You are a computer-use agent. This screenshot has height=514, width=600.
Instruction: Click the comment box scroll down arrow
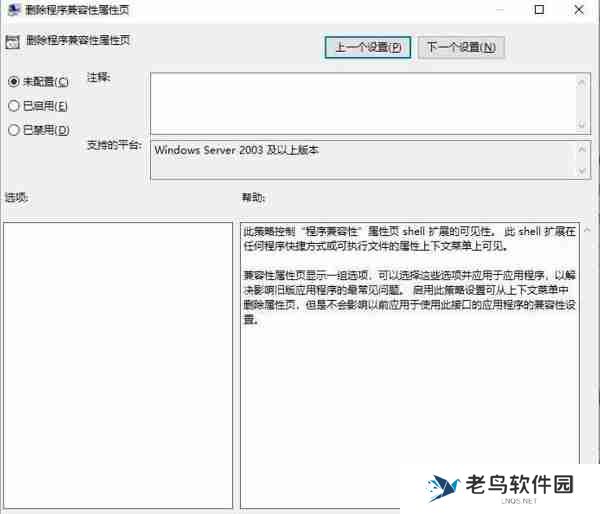coord(582,124)
